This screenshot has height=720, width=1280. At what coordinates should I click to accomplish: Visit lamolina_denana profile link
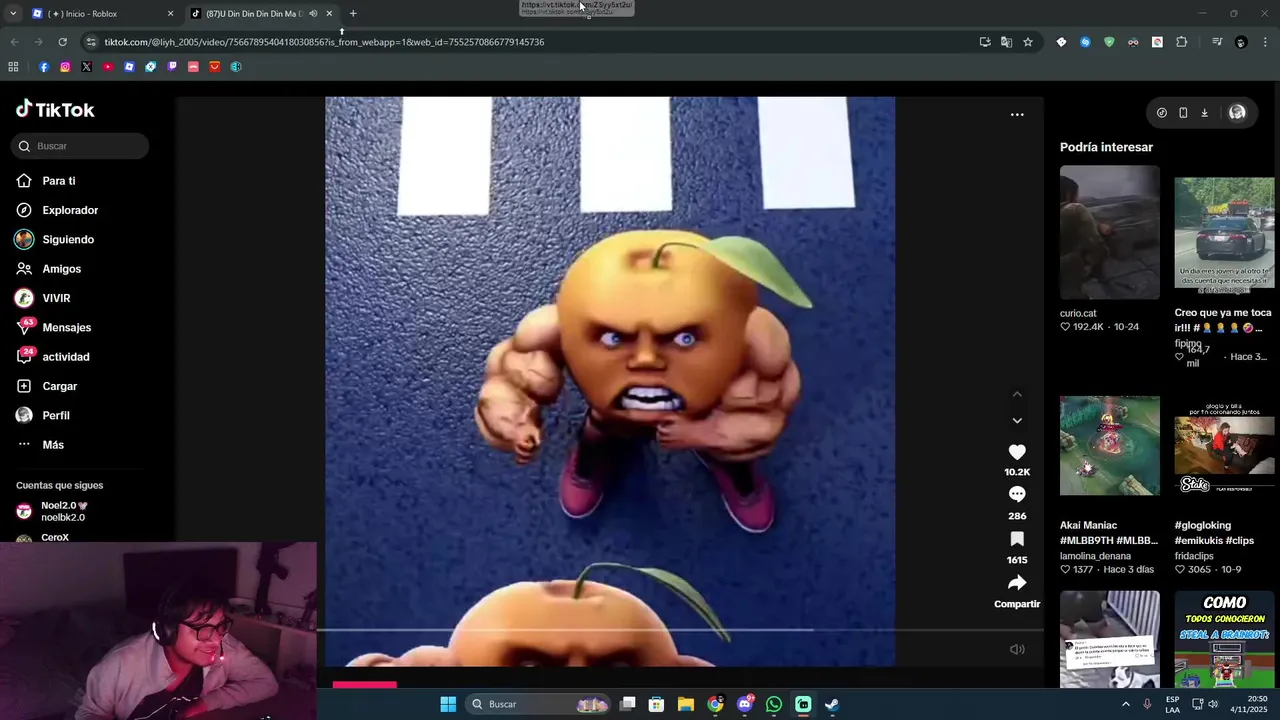1095,556
